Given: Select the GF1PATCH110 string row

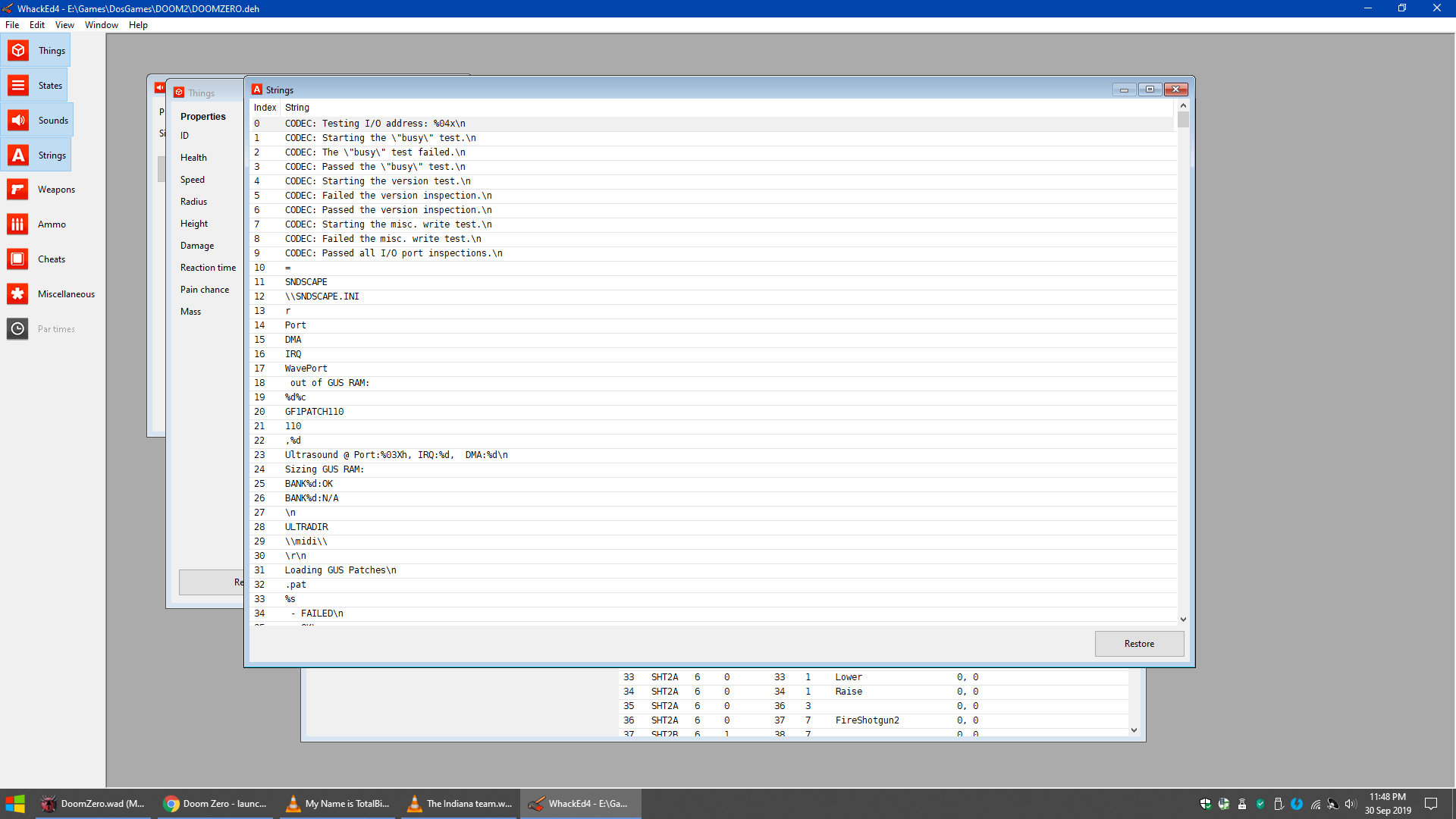Looking at the screenshot, I should 713,412.
